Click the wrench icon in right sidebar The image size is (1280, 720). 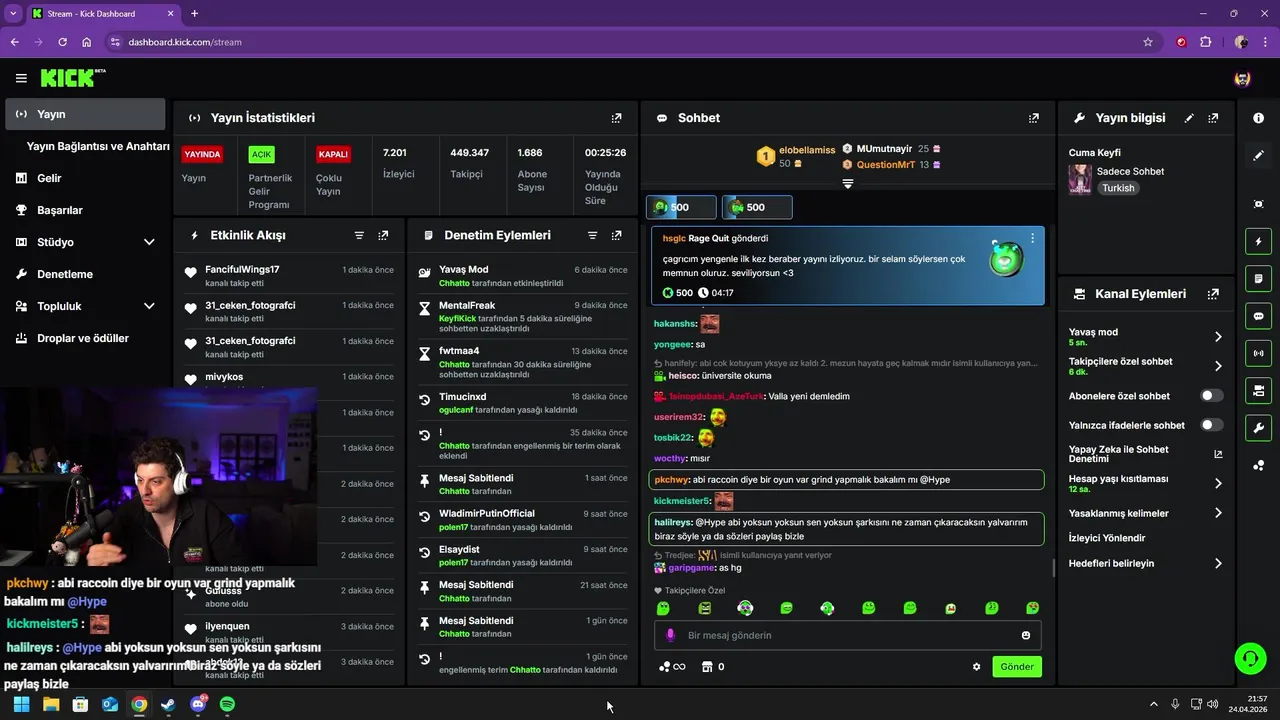pos(1258,428)
